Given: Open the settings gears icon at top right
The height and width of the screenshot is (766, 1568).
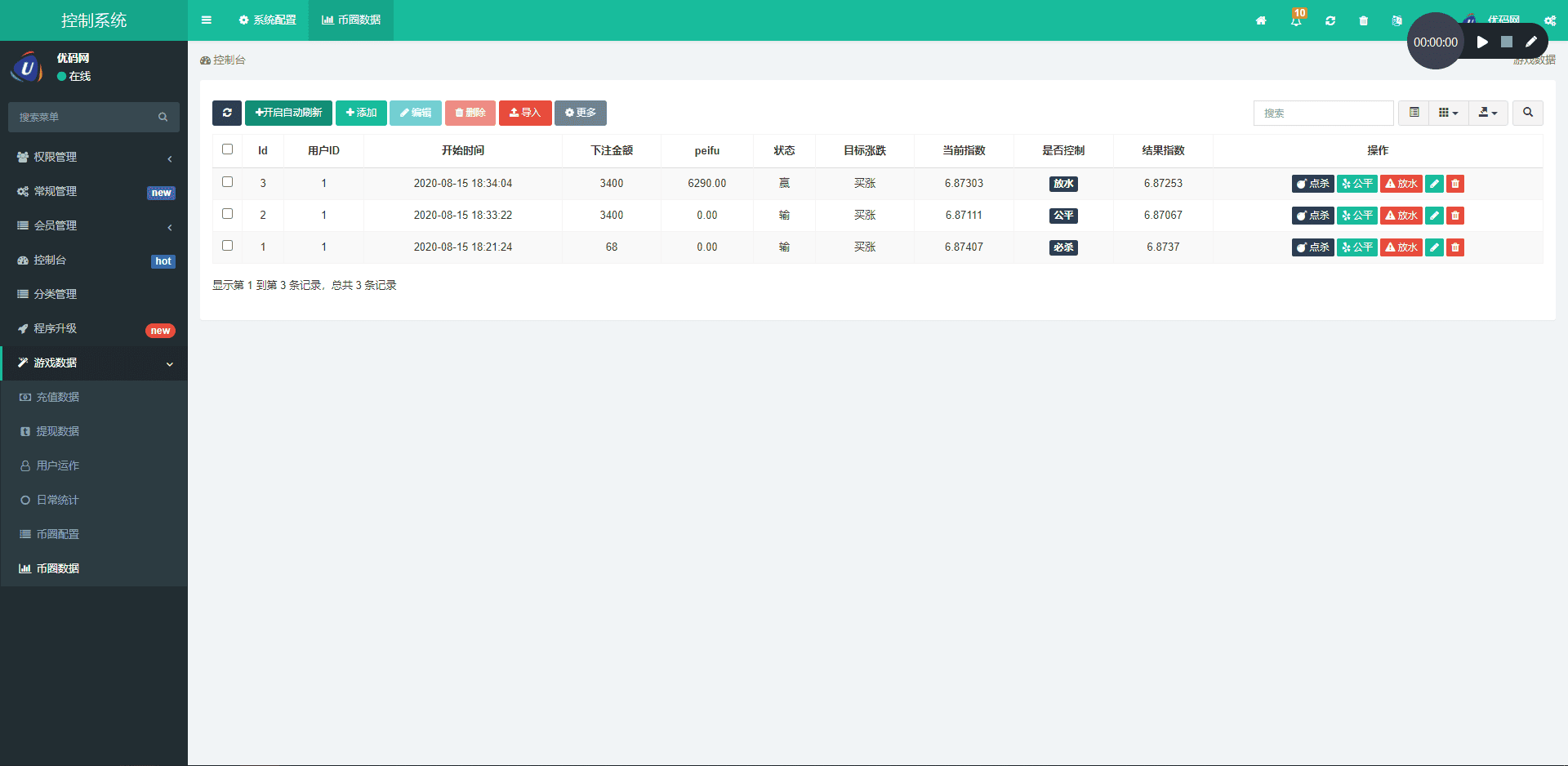Looking at the screenshot, I should 1549,20.
